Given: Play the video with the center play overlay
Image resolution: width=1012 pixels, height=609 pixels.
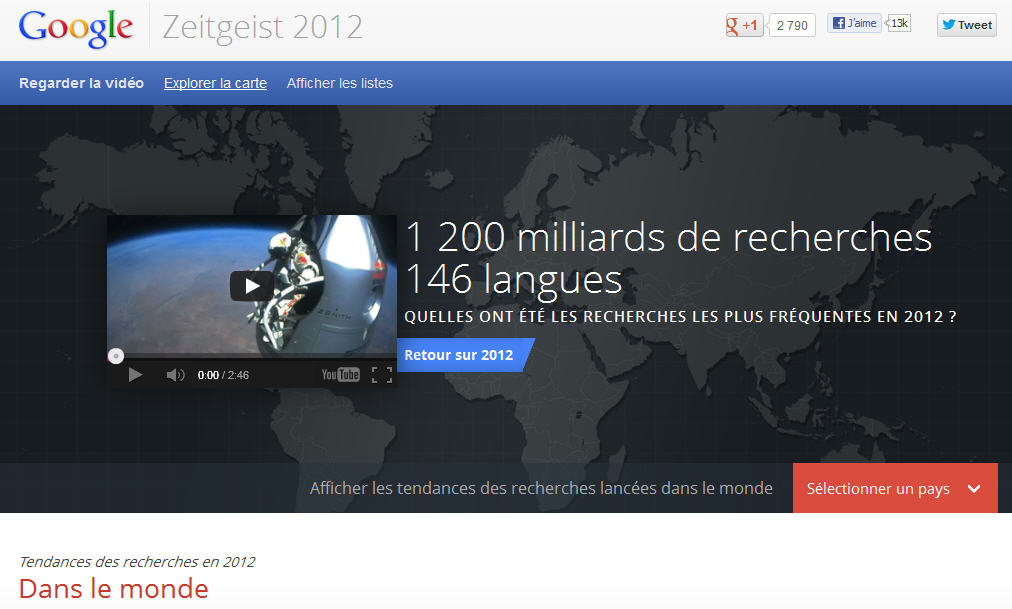Looking at the screenshot, I should tap(252, 286).
